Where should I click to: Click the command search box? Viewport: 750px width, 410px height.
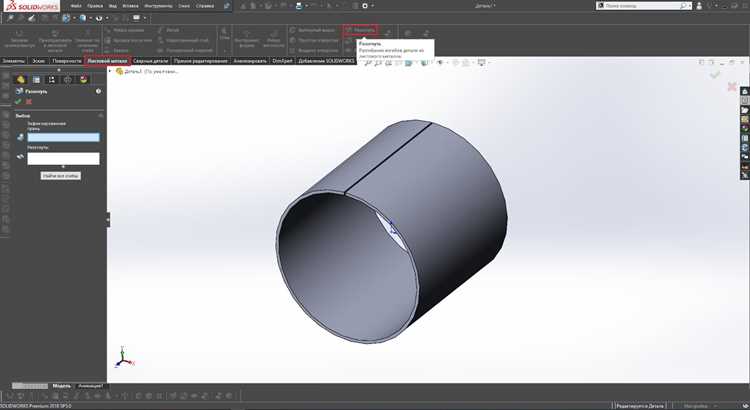[x=643, y=6]
